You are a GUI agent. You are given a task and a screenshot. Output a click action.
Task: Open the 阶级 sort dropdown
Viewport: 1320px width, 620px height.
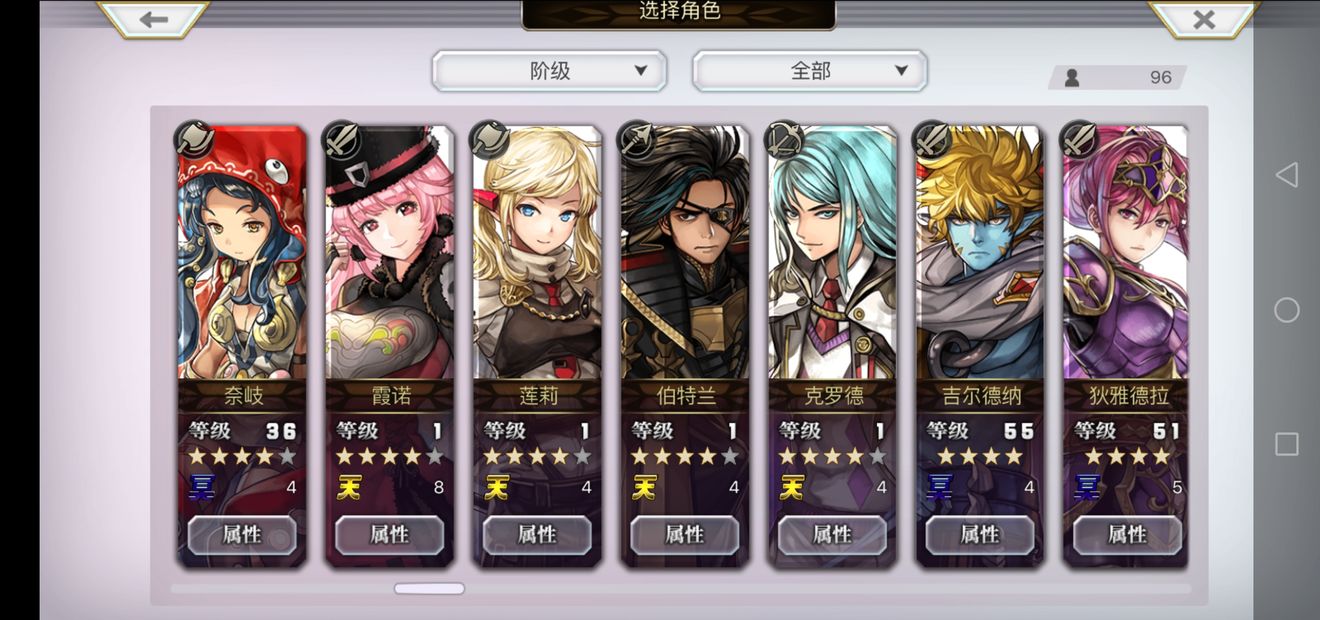coord(549,71)
